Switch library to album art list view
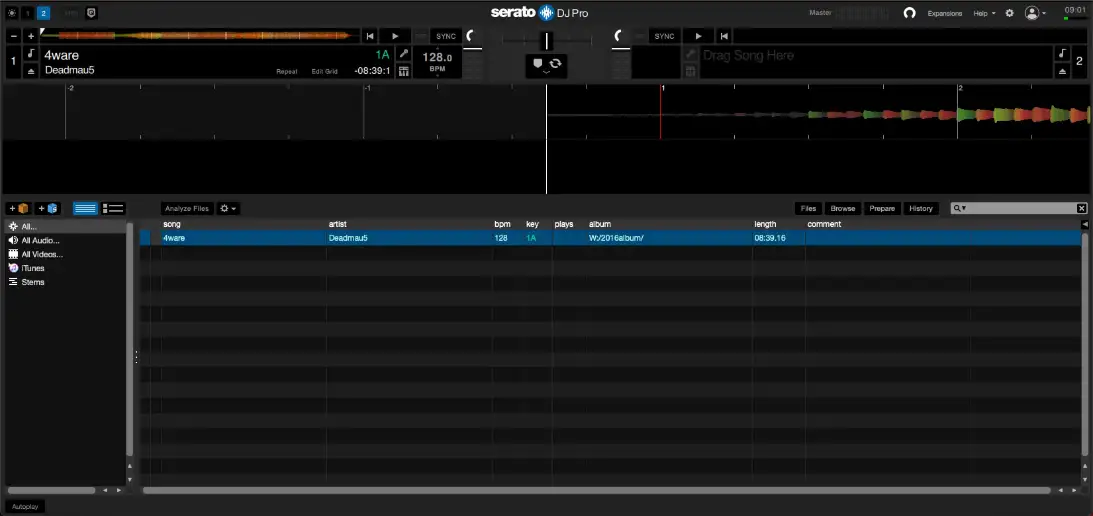Screen dimensions: 1093x516 pyautogui.click(x=112, y=208)
